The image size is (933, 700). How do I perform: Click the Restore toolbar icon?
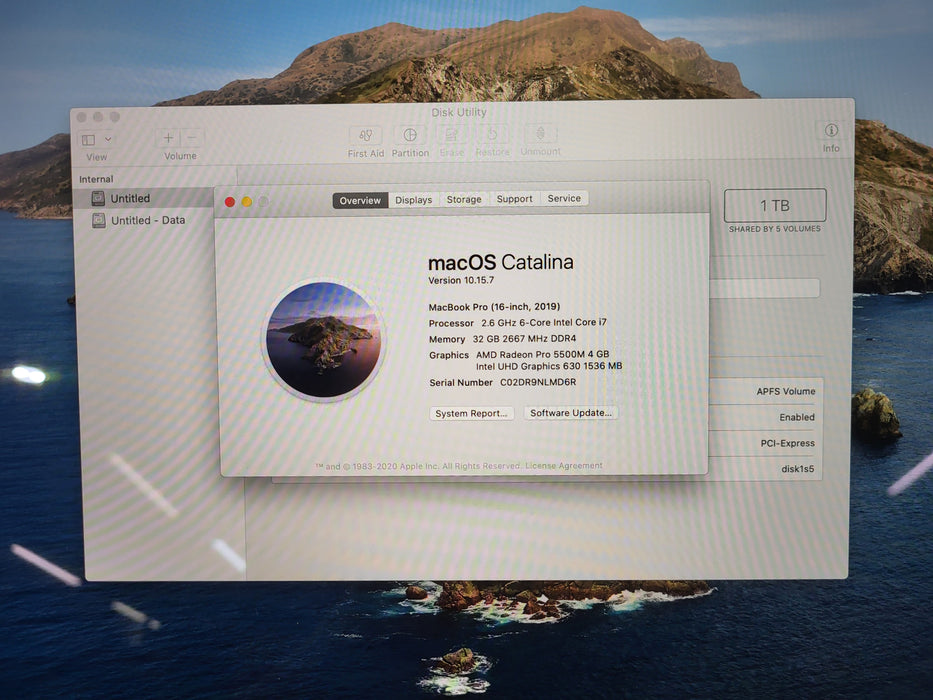[492, 135]
